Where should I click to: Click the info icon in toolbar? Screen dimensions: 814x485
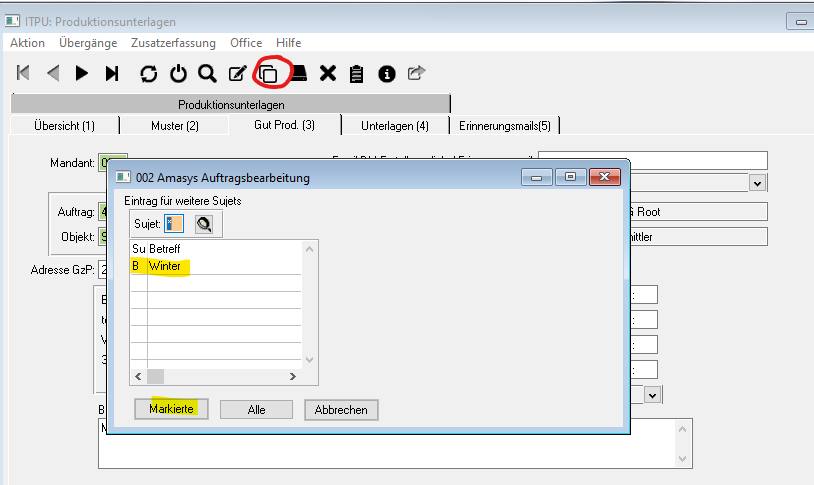387,73
